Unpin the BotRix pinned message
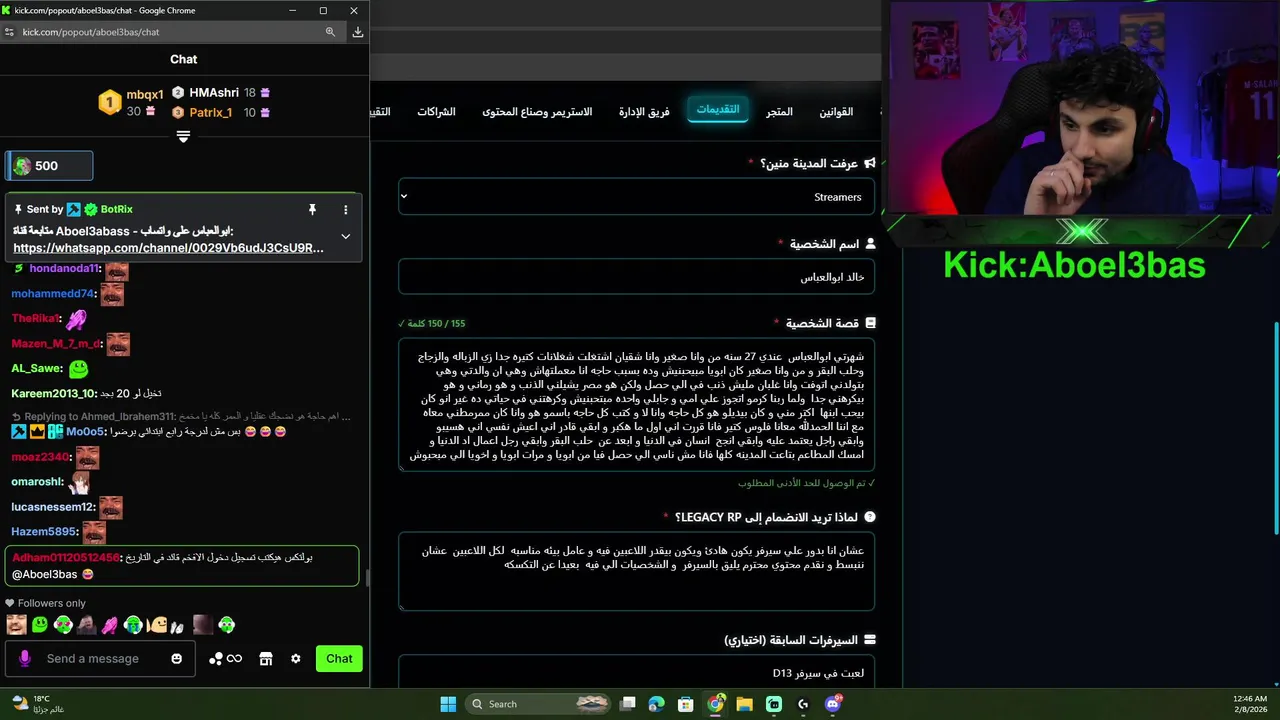This screenshot has width=1280, height=720. pyautogui.click(x=312, y=209)
